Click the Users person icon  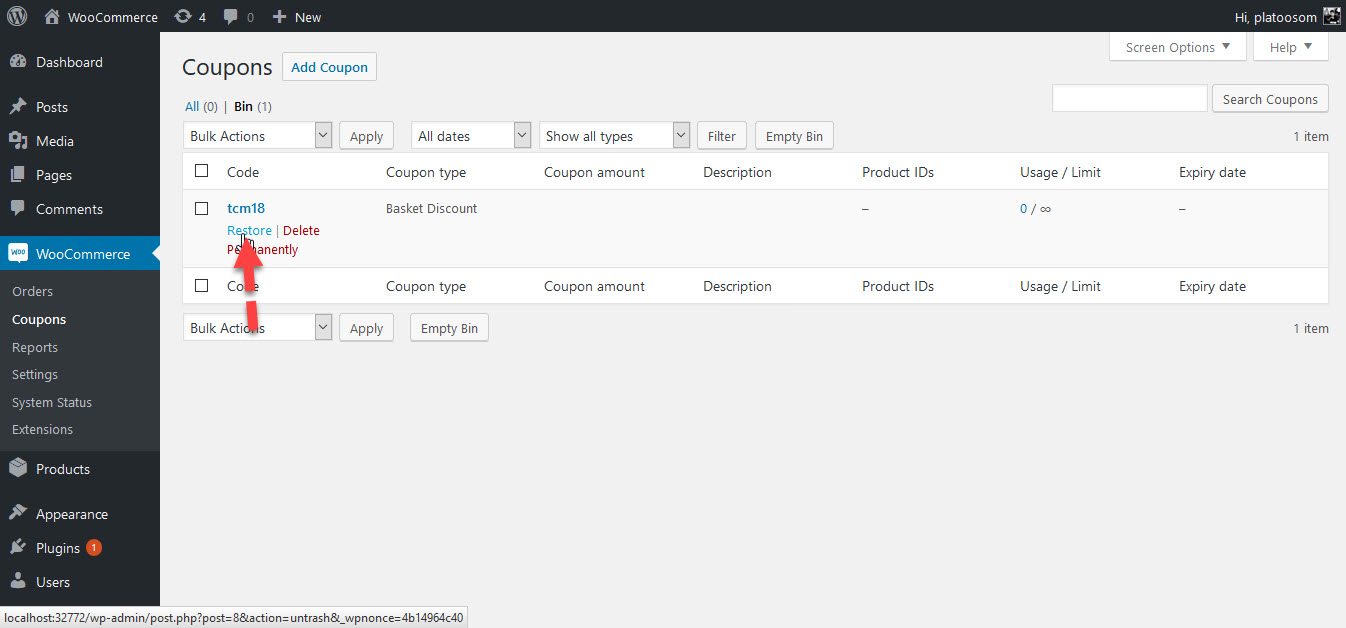(18, 582)
